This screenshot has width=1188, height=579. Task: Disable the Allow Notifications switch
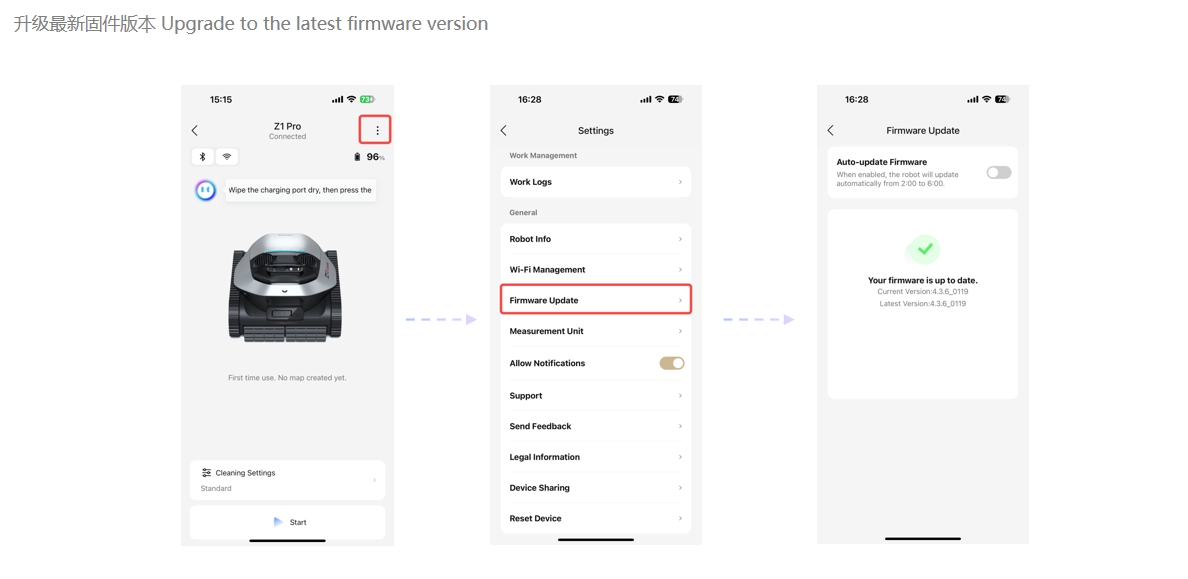tap(672, 363)
